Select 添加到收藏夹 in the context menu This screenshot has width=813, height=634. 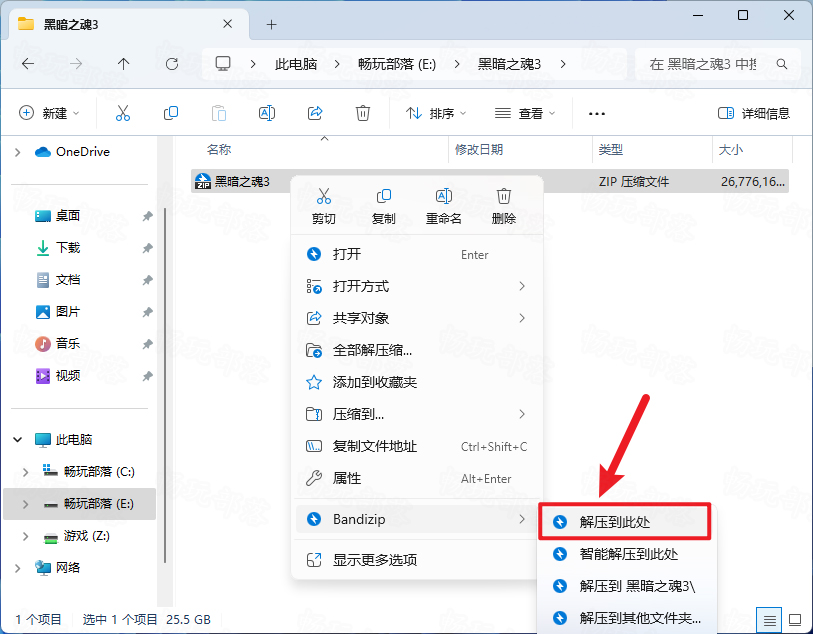click(x=418, y=383)
